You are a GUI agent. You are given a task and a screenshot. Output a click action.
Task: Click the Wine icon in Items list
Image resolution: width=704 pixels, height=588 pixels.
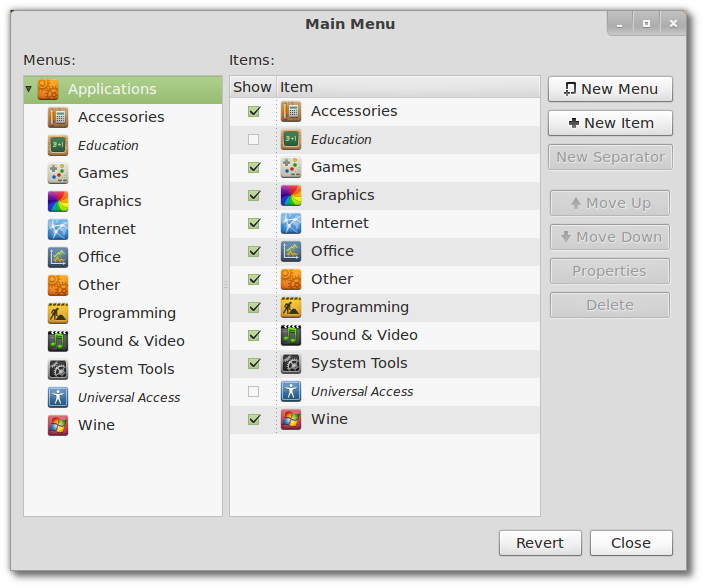(x=291, y=419)
